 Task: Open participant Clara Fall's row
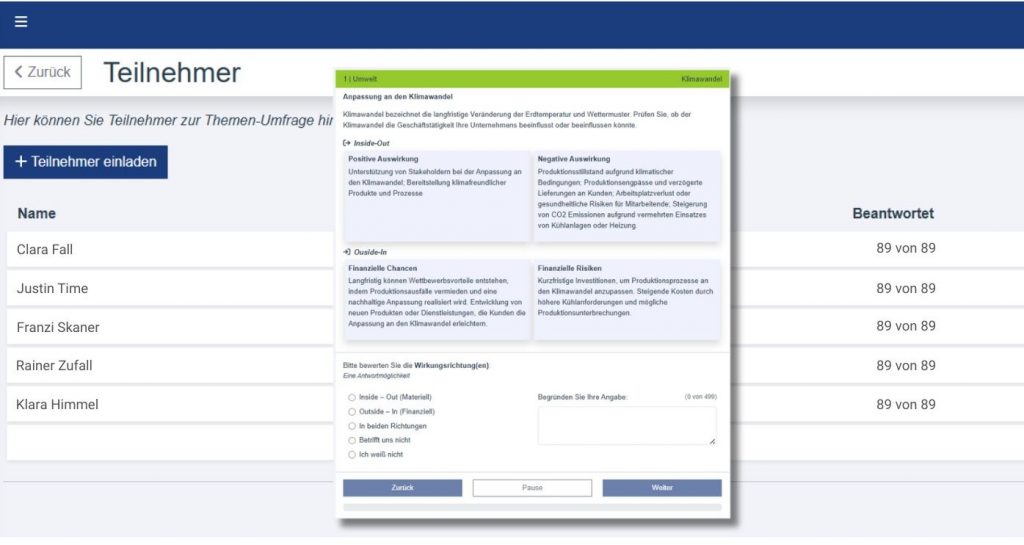45,249
